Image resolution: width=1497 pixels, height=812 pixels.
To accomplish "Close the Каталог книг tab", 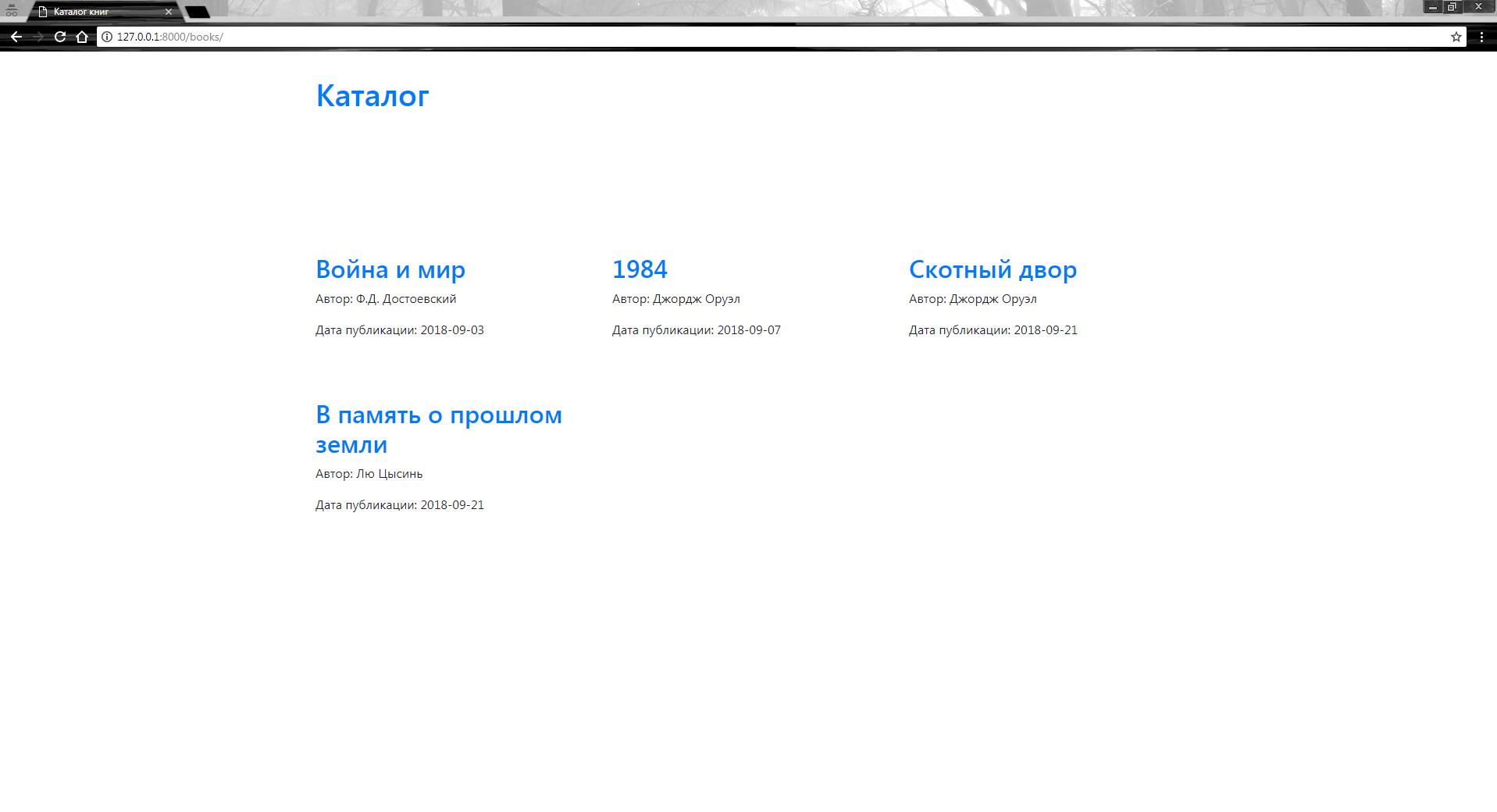I will 169,12.
